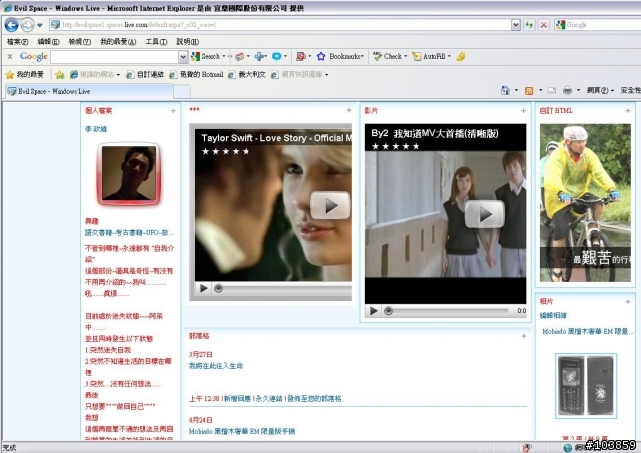641x453 pixels.
Task: Click the Home icon on the command bar
Action: [506, 90]
